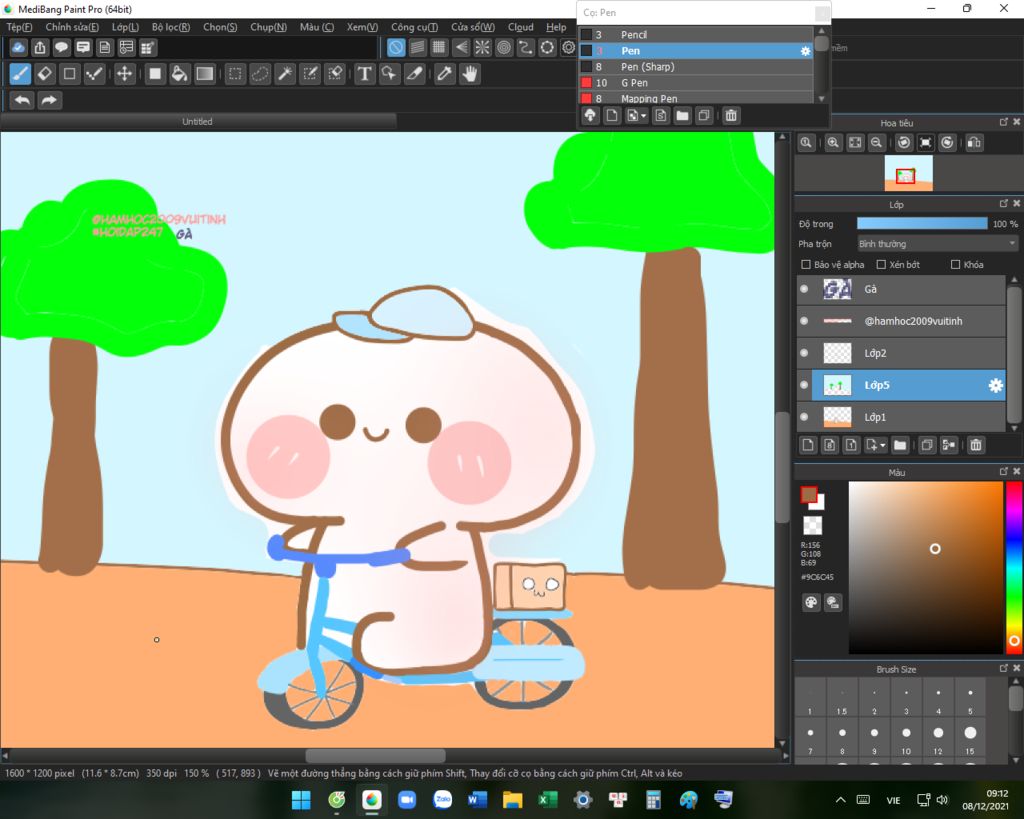Click the Redo arrow
Viewport: 1024px width, 819px height.
tap(49, 100)
